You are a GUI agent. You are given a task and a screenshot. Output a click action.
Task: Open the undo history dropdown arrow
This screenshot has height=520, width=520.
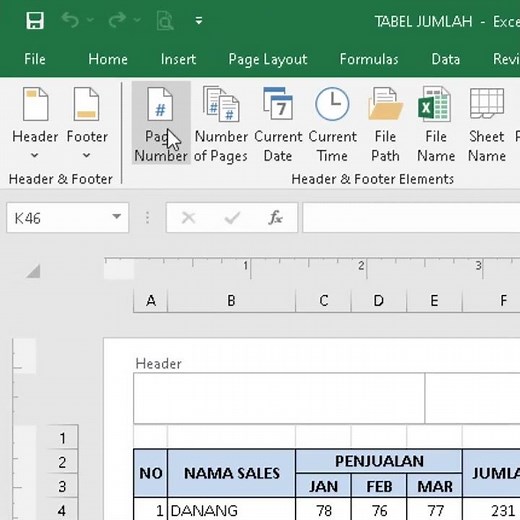click(x=90, y=20)
